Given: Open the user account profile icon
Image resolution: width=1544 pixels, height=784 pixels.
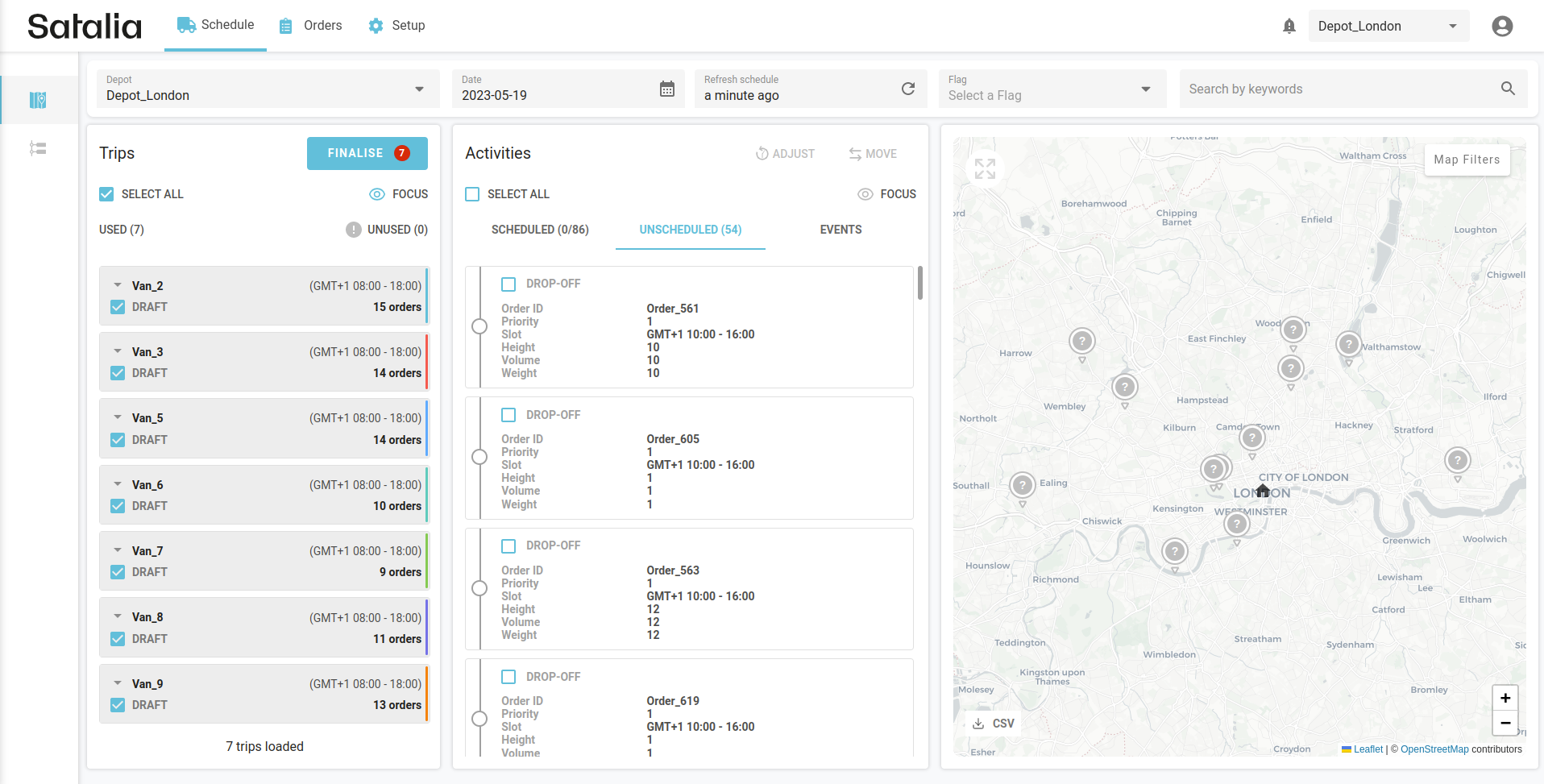Looking at the screenshot, I should pyautogui.click(x=1502, y=26).
